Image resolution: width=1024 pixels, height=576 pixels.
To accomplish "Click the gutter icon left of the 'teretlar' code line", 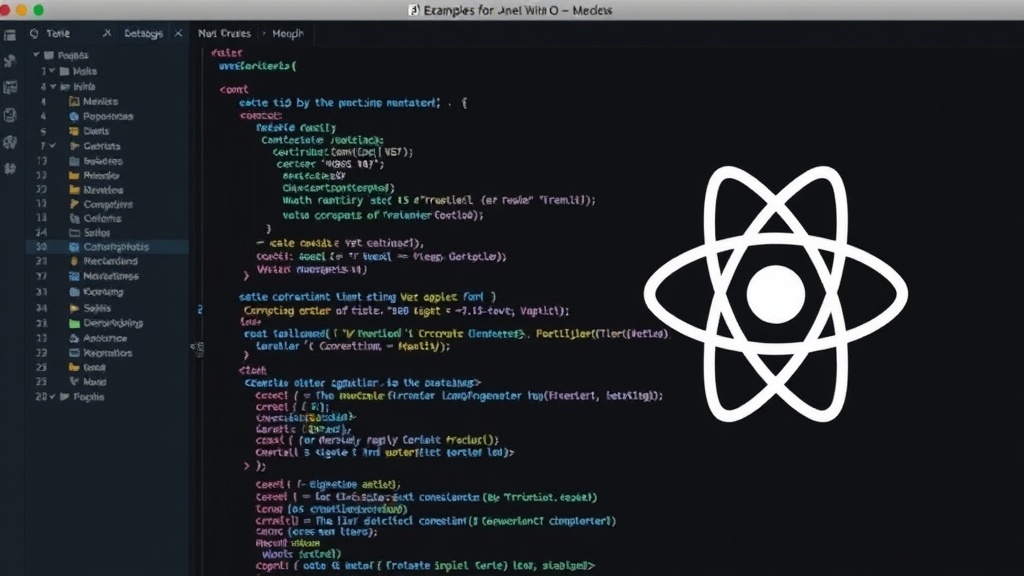I will click(198, 347).
